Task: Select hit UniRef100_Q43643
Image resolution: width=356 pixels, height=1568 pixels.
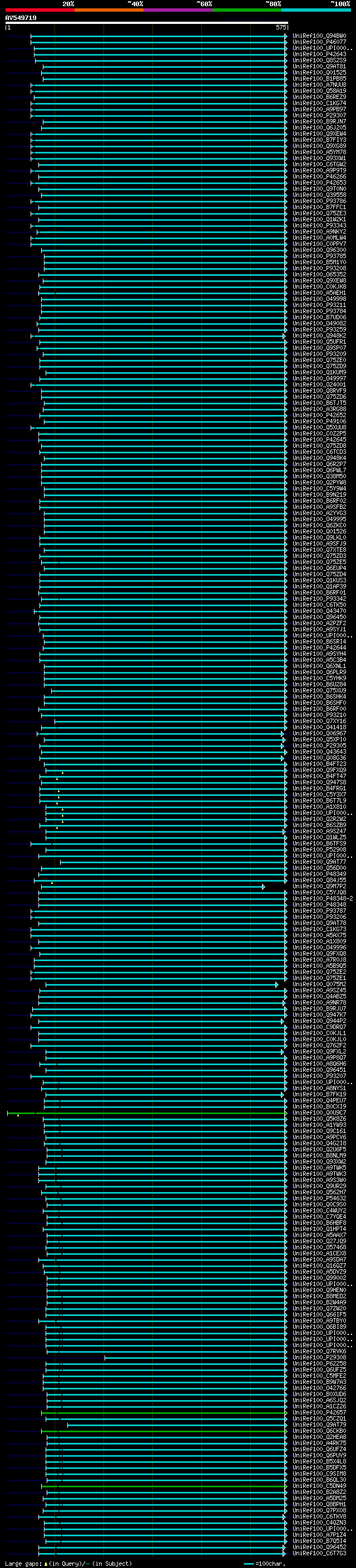Action: click(319, 752)
